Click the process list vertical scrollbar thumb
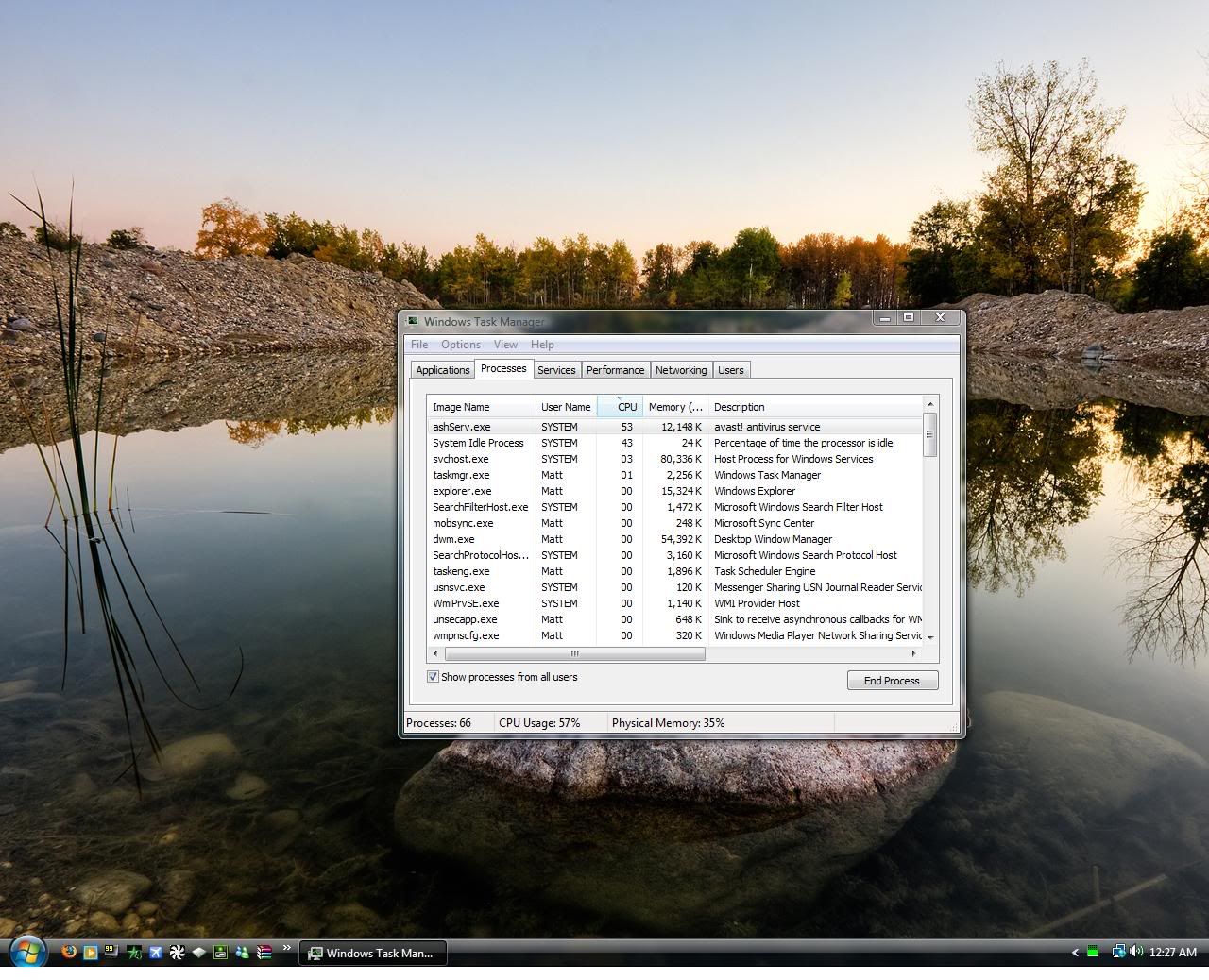The height and width of the screenshot is (980, 1209). click(930, 434)
